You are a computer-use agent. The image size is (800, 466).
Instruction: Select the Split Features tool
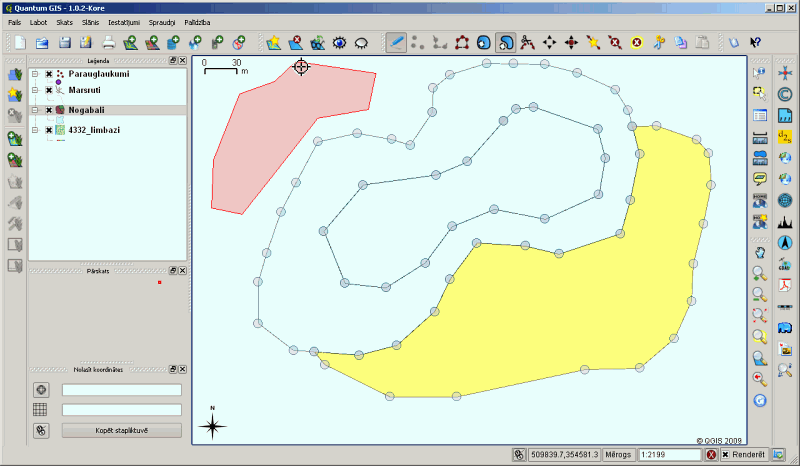pos(527,43)
